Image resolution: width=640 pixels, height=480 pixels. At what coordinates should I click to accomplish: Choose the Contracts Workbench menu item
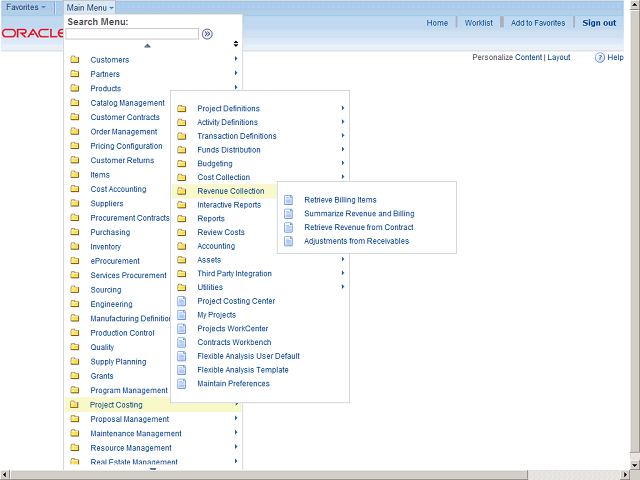coord(234,342)
